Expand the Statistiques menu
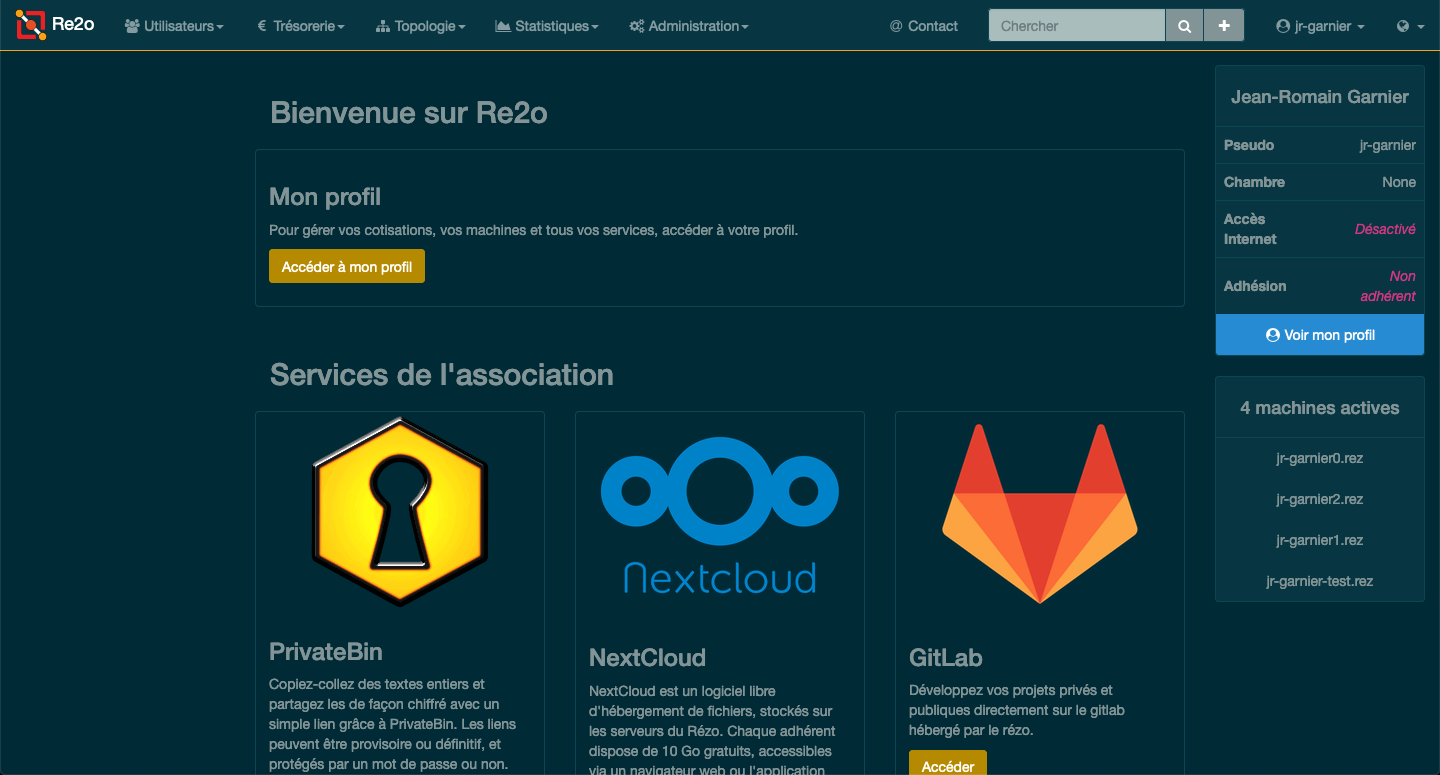This screenshot has height=775, width=1440. tap(547, 26)
